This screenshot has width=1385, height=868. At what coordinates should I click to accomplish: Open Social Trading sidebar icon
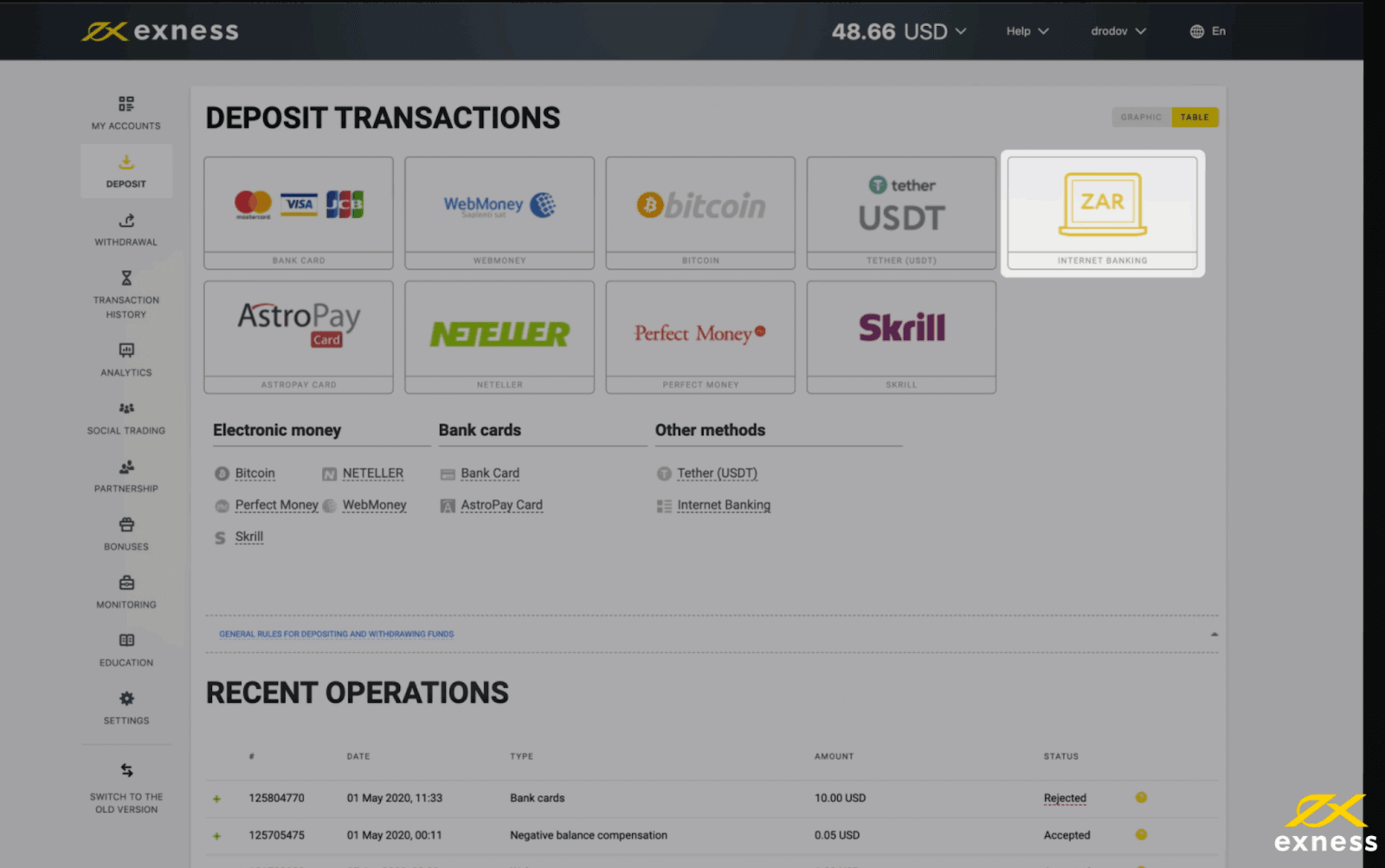tap(126, 408)
